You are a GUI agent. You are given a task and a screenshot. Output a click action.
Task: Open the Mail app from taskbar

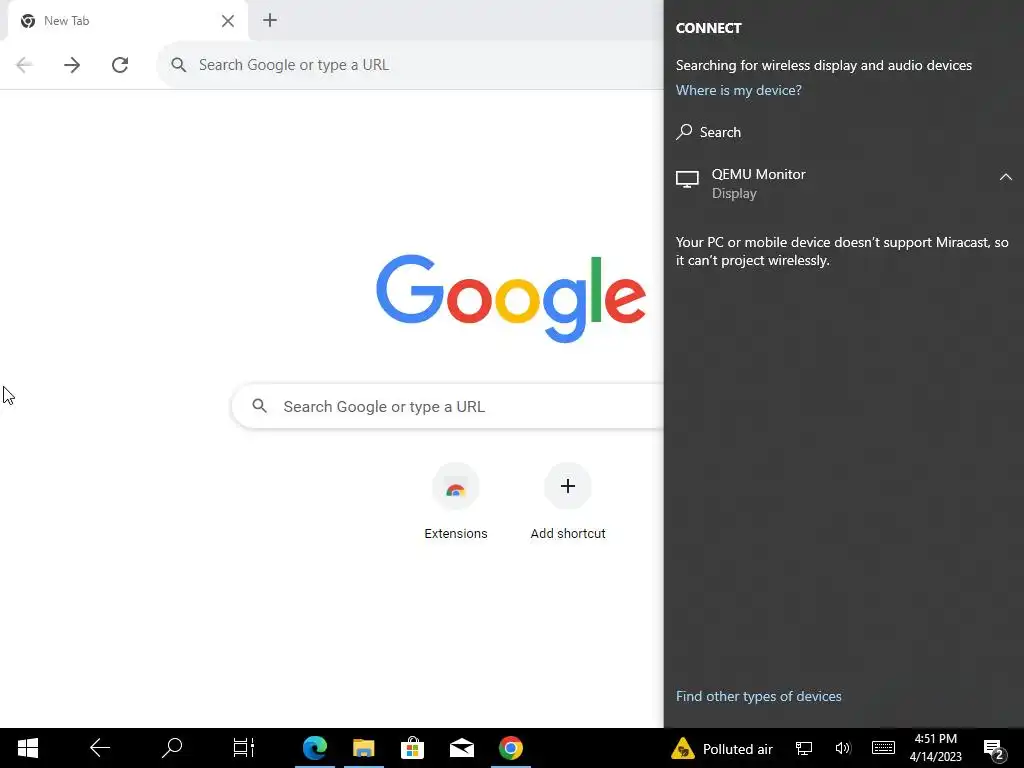pyautogui.click(x=462, y=748)
